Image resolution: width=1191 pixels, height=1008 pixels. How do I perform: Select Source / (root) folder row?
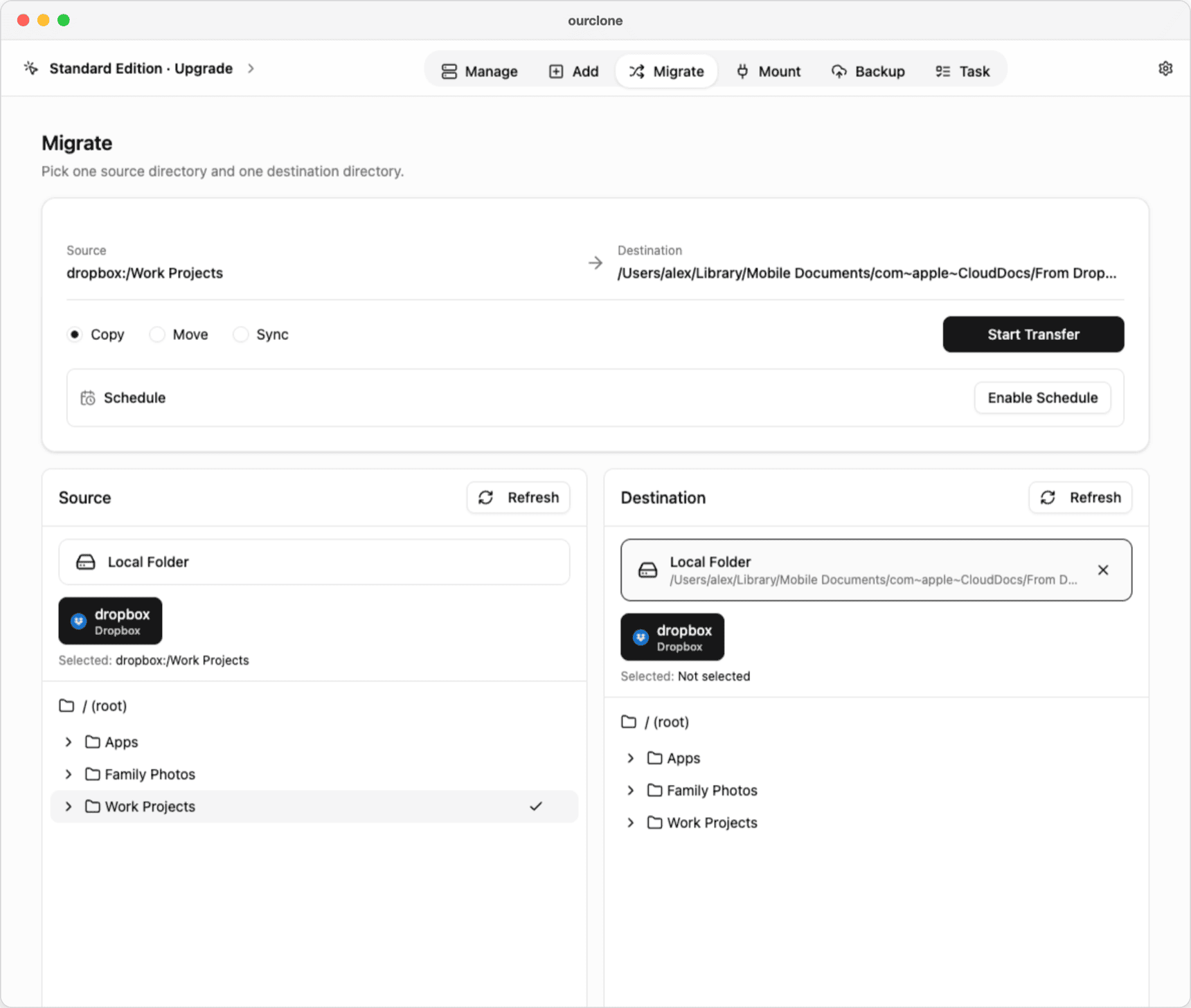[x=314, y=705]
